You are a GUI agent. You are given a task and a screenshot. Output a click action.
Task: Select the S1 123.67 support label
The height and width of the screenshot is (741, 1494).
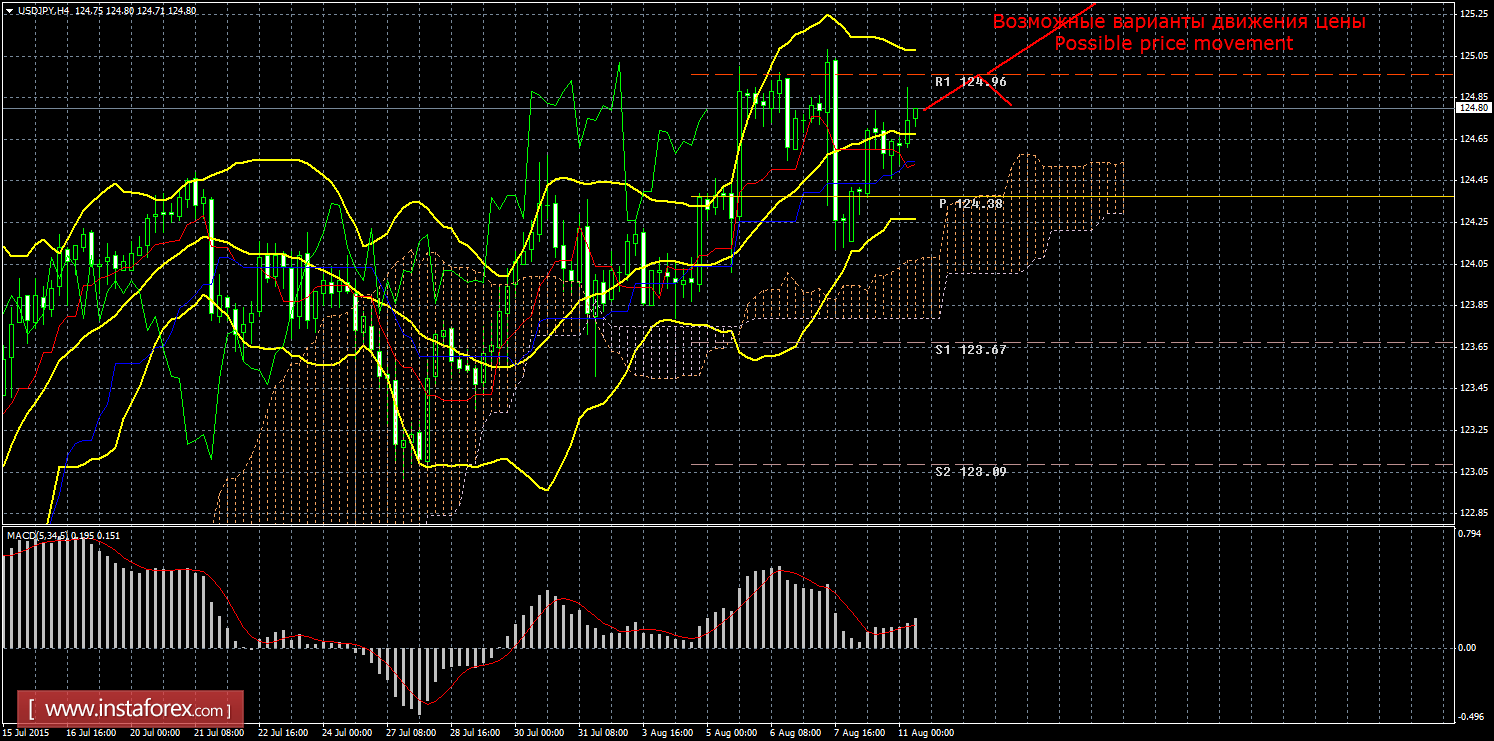(x=970, y=349)
